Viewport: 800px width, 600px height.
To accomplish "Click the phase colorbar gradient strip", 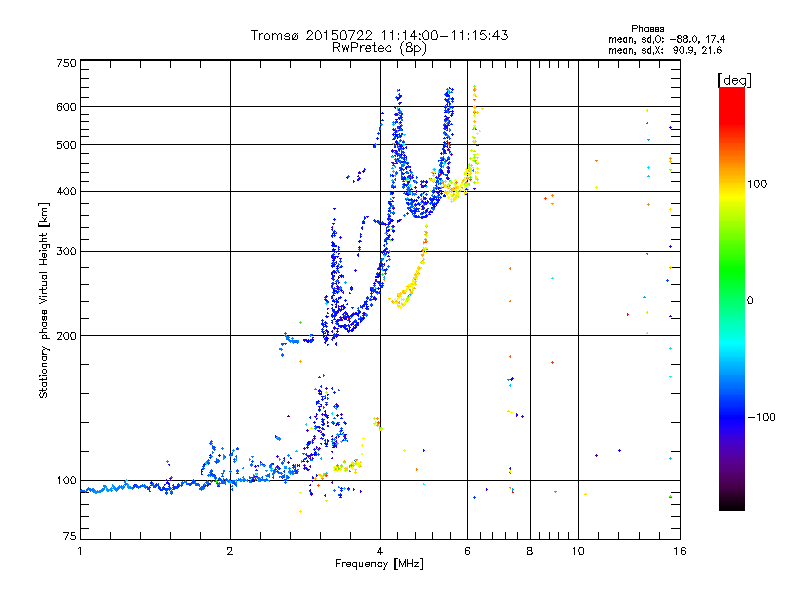I will click(732, 299).
